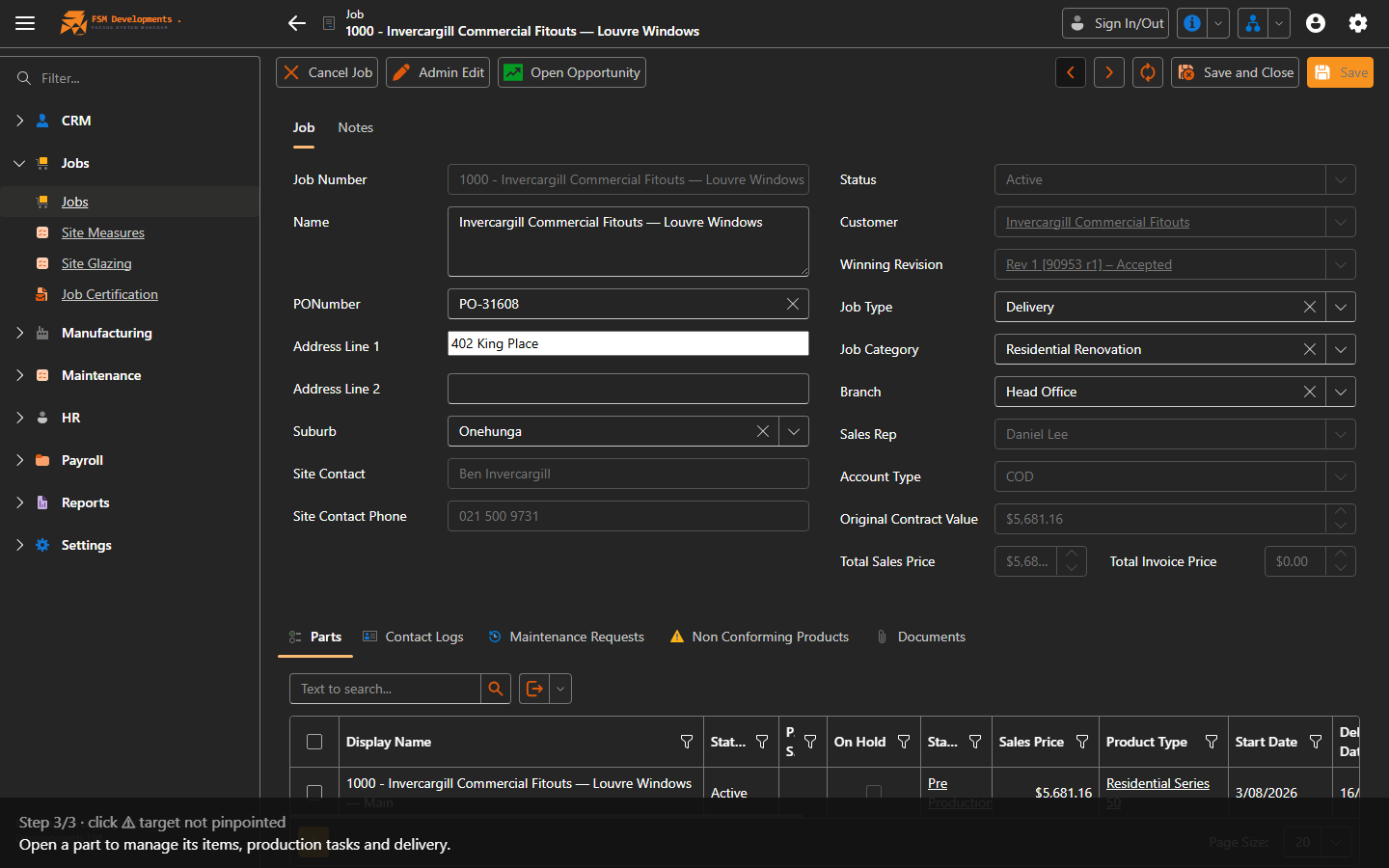Open the Site Measures link
The height and width of the screenshot is (868, 1389).
(103, 232)
